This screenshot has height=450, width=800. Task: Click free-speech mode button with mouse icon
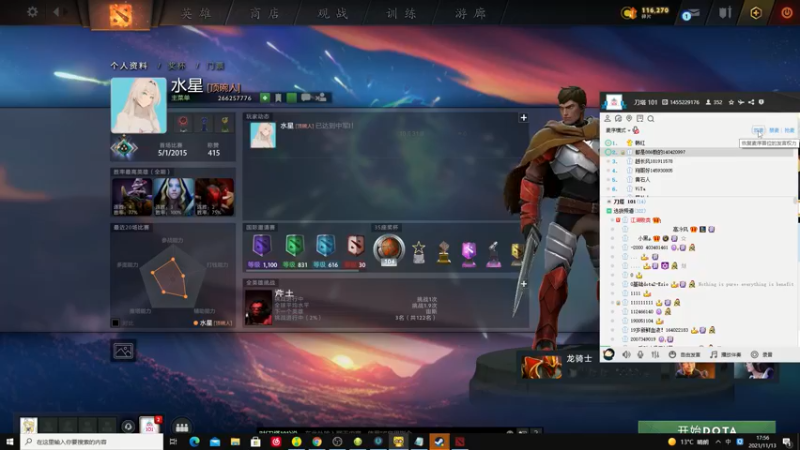tap(685, 354)
